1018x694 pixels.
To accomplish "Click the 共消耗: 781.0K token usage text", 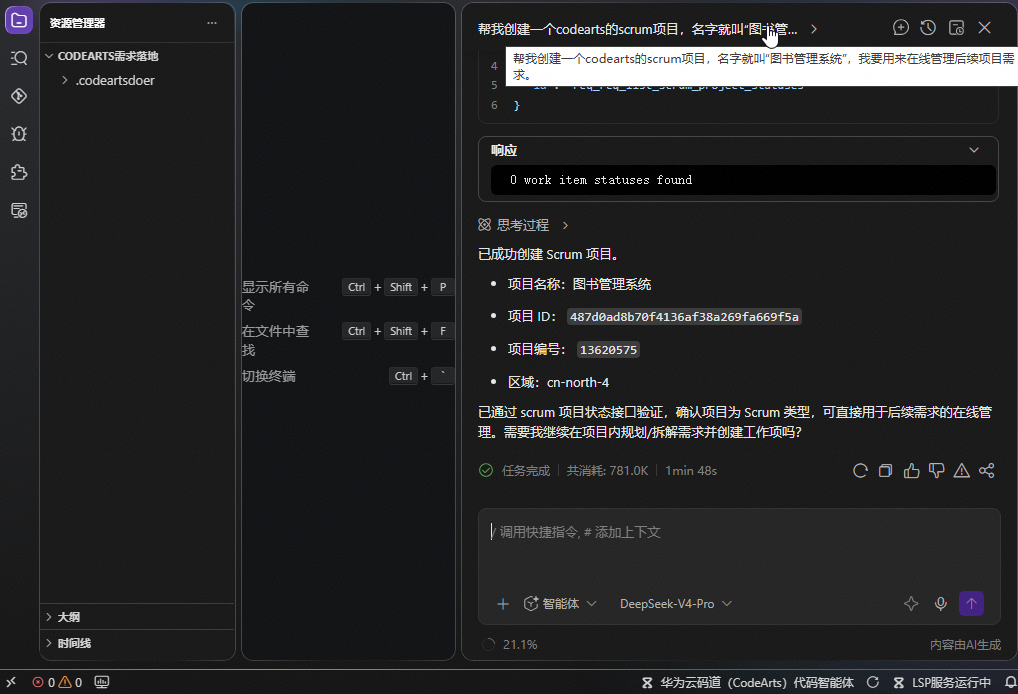I will 607,471.
